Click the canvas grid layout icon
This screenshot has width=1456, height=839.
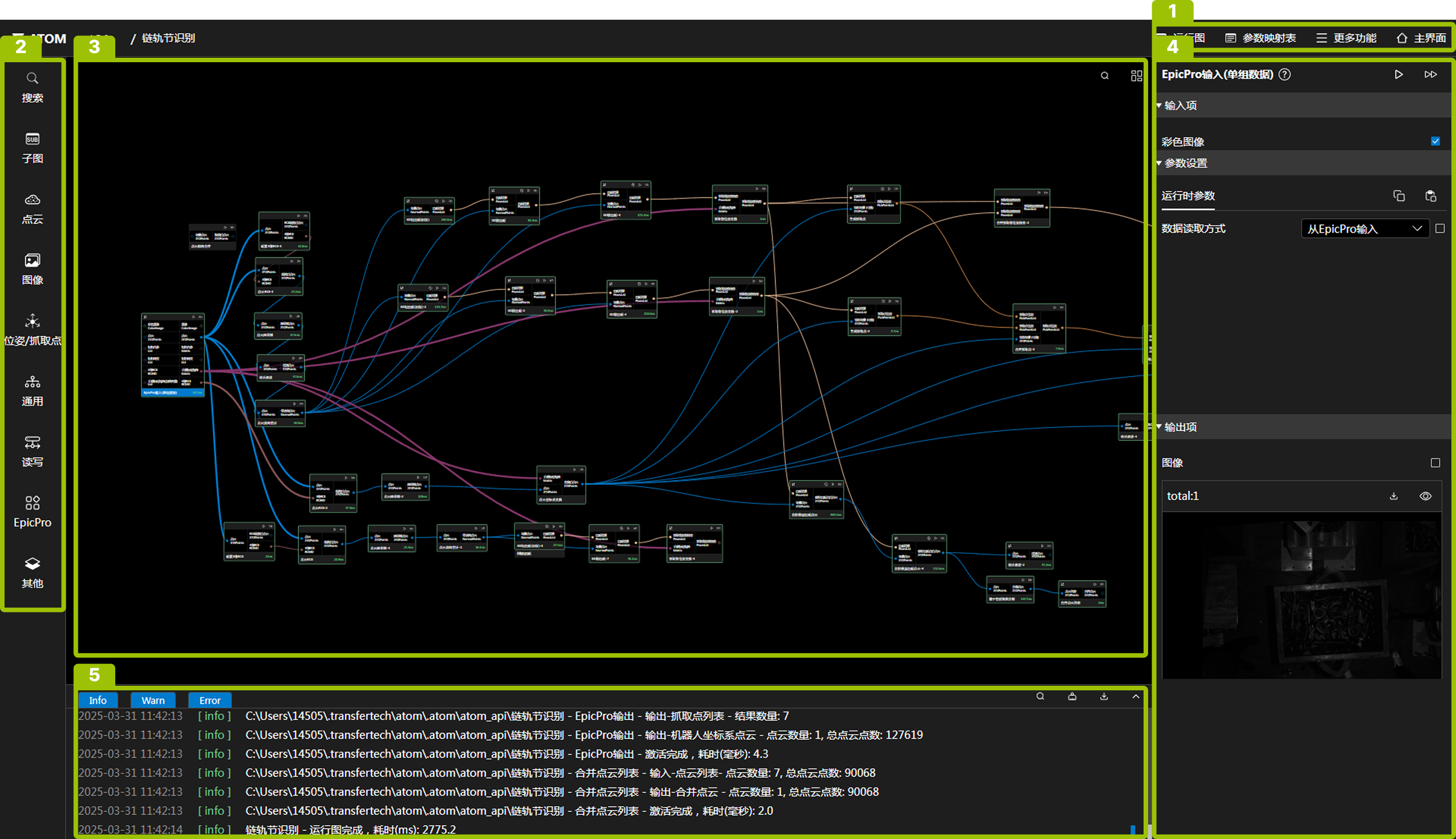pos(1136,76)
